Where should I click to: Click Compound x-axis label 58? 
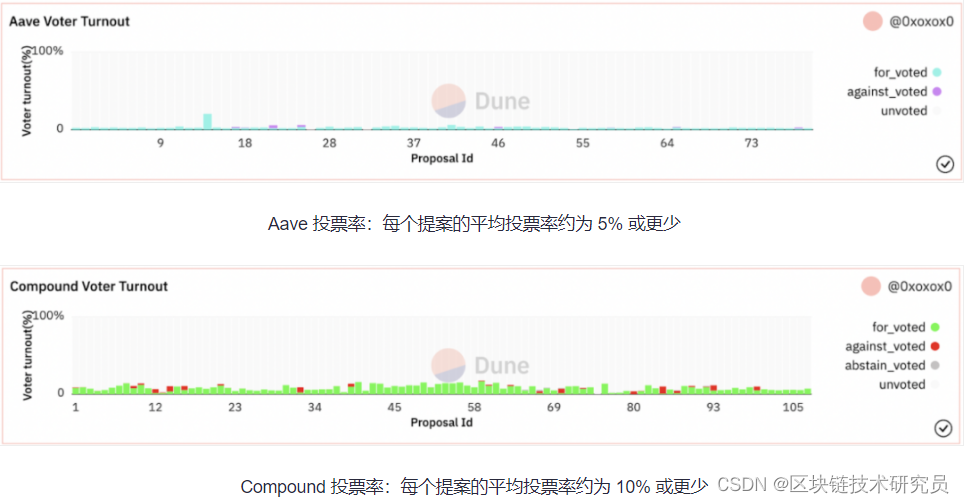click(474, 407)
